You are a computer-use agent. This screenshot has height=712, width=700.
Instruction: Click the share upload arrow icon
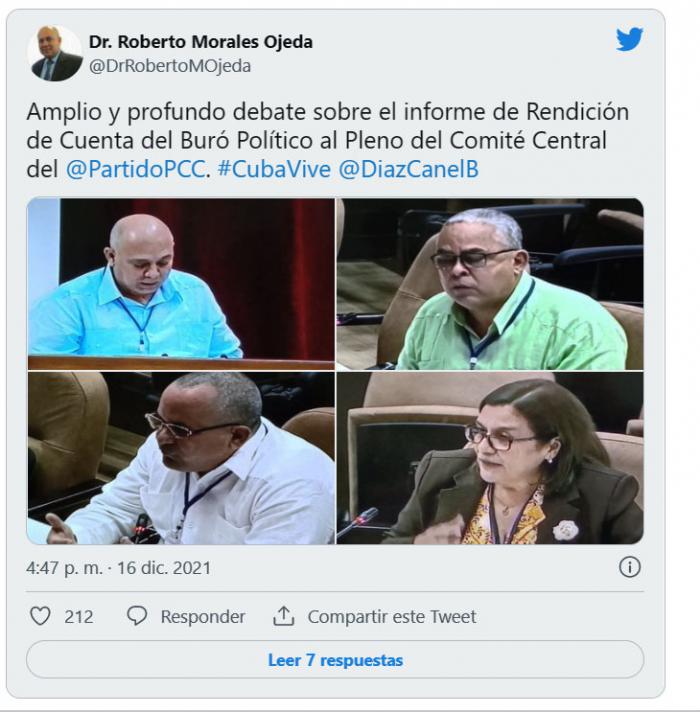283,616
